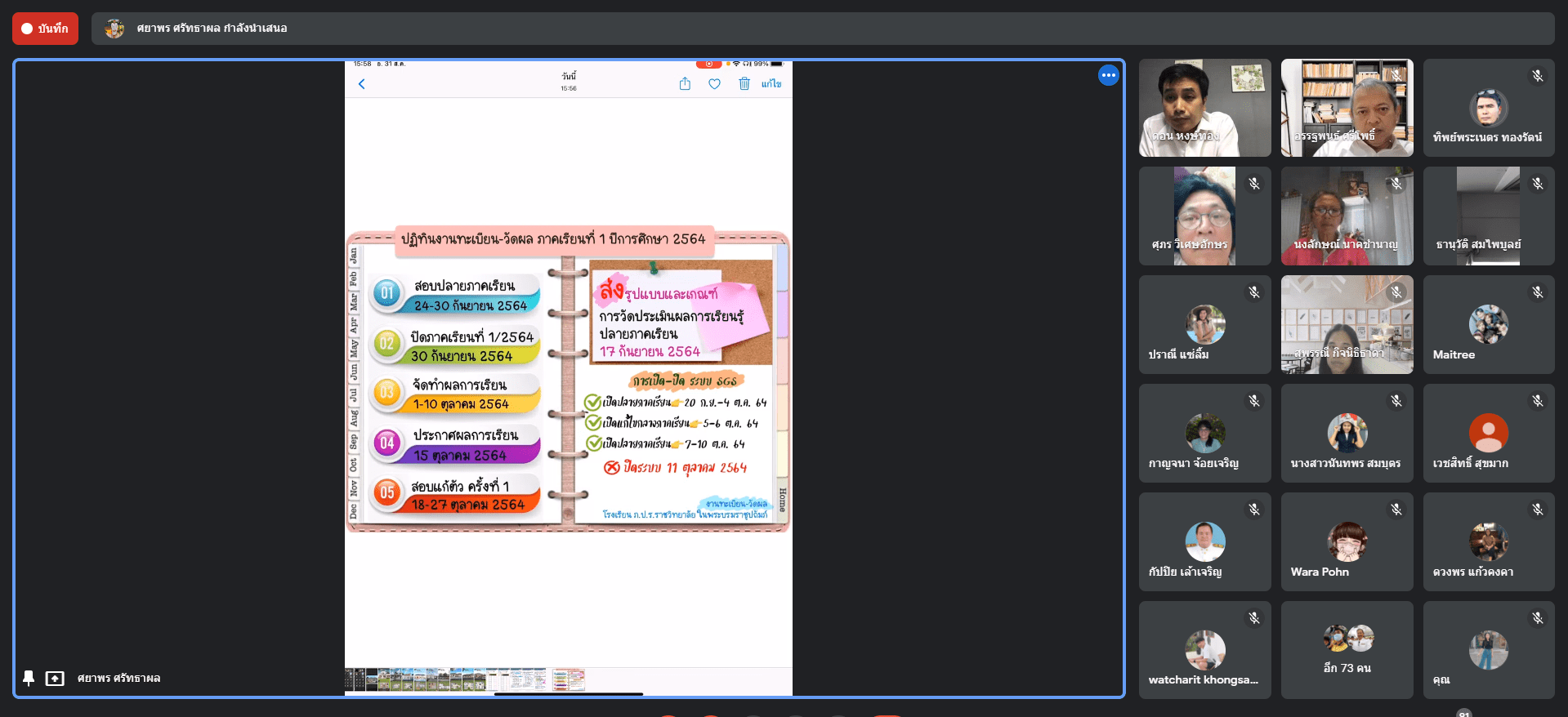Screen dimensions: 1568x717
Task: Click the คุณ self-view tile
Action: tap(1488, 650)
